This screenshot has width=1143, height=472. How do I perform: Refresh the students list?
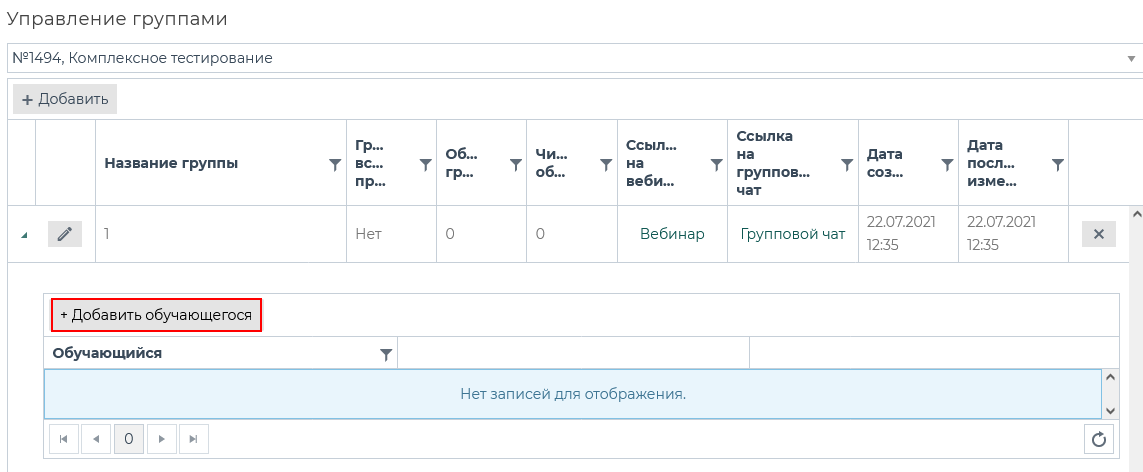coord(1099,439)
